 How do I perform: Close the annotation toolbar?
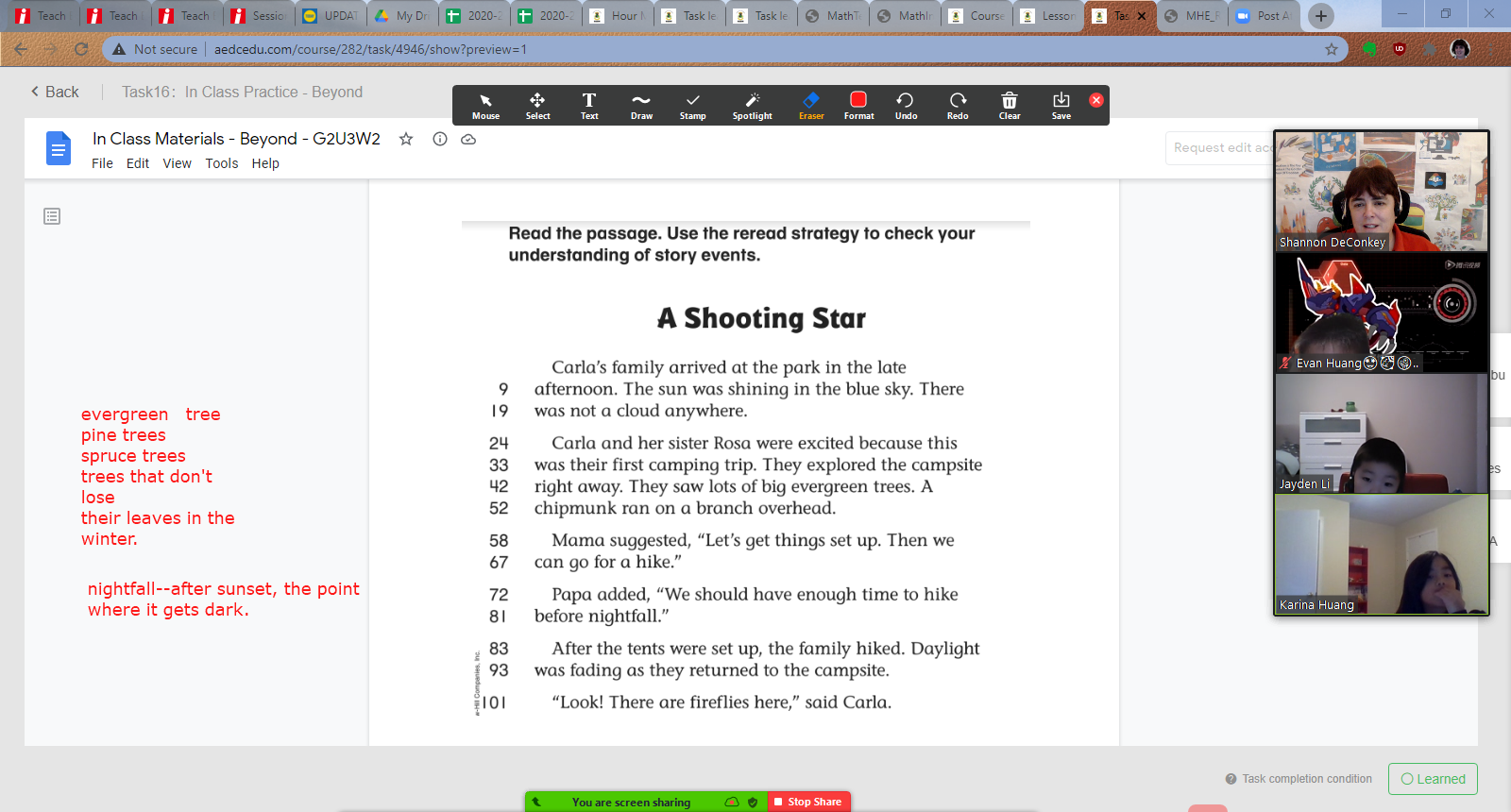click(1096, 100)
